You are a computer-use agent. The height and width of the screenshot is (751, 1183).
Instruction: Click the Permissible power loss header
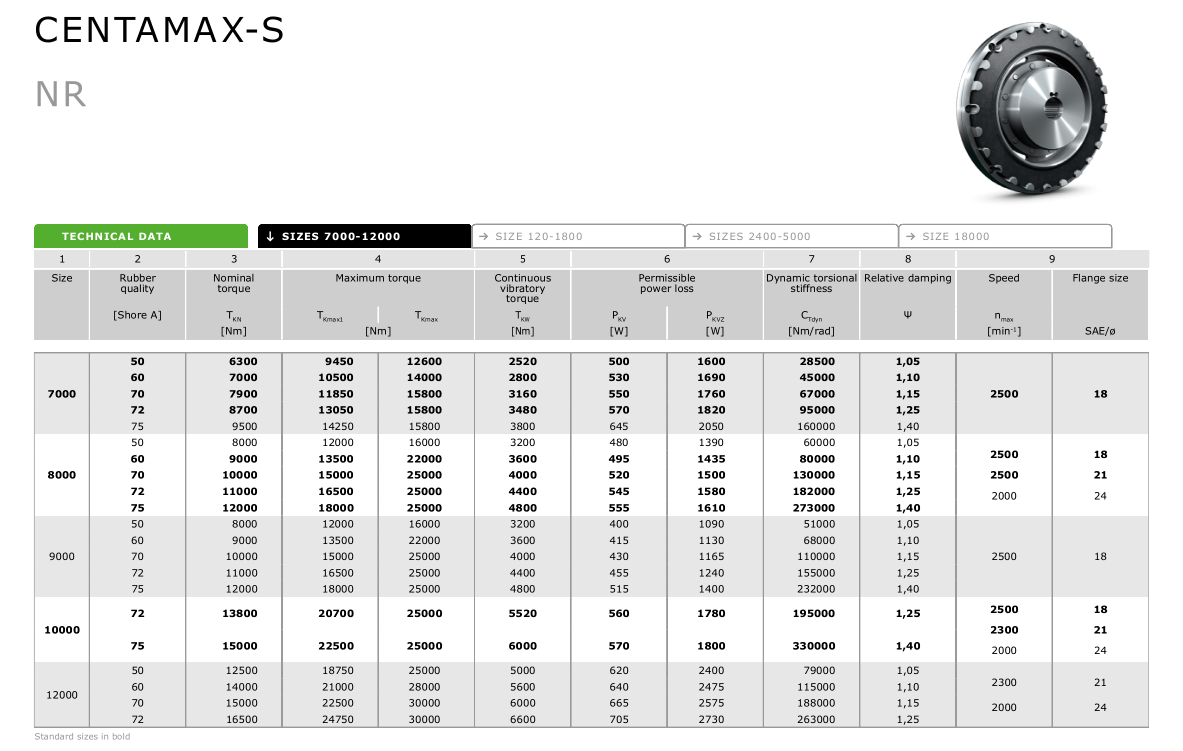click(x=667, y=283)
